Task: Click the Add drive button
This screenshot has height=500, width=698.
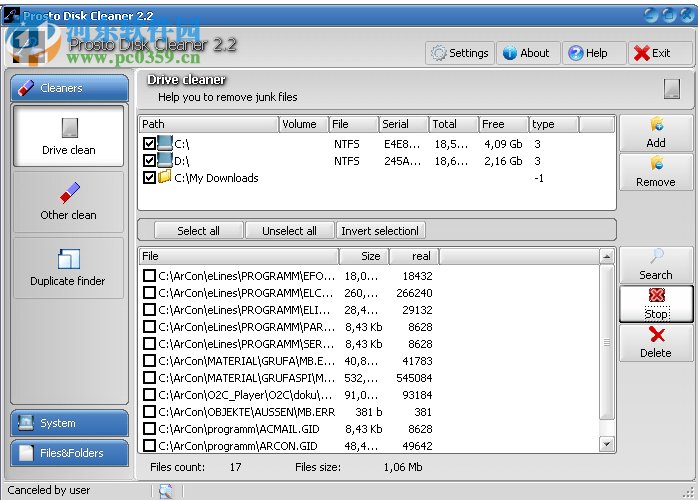Action: (x=656, y=133)
